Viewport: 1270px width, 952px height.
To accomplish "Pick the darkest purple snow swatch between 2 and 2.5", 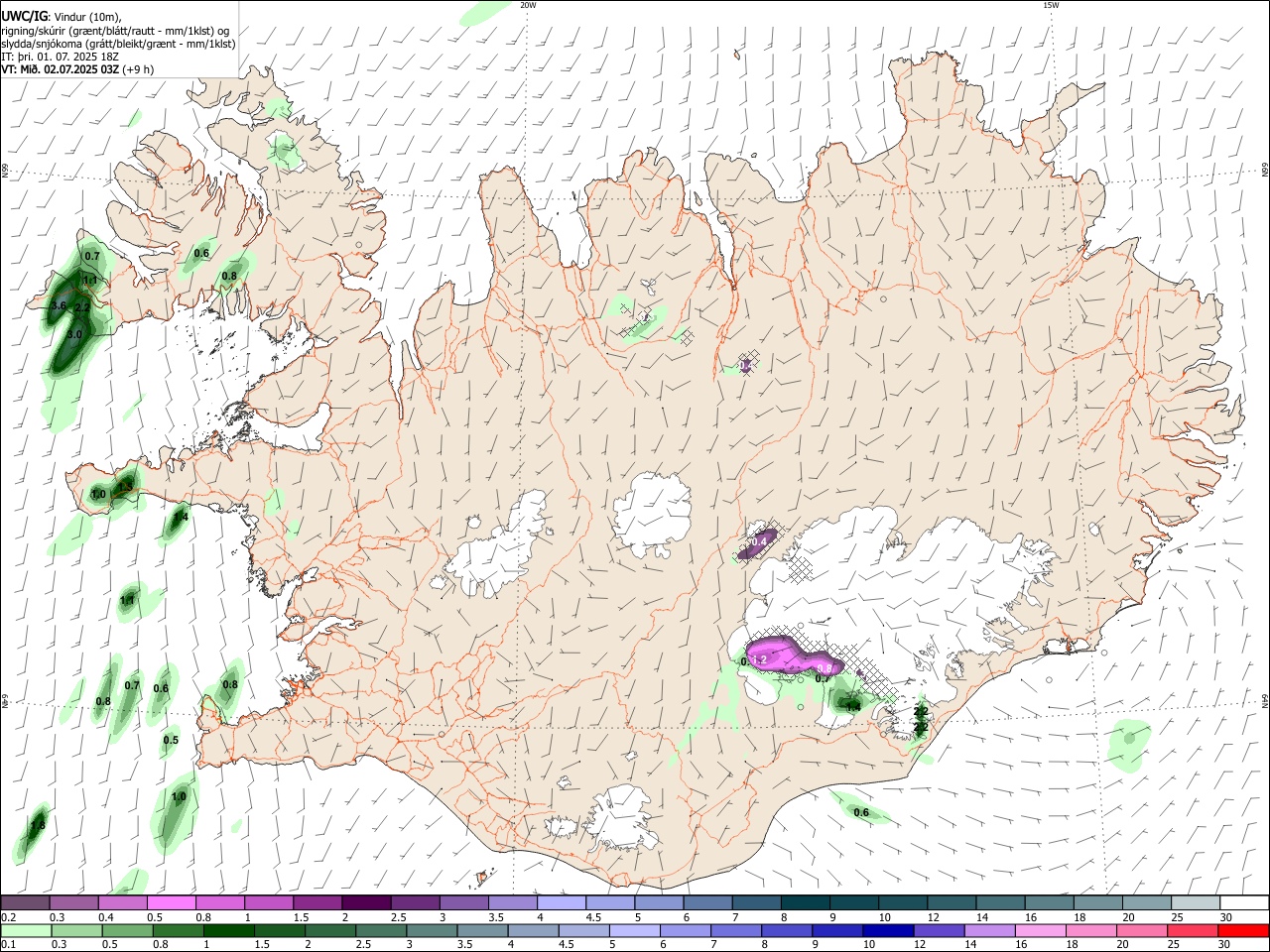I will pos(366,902).
